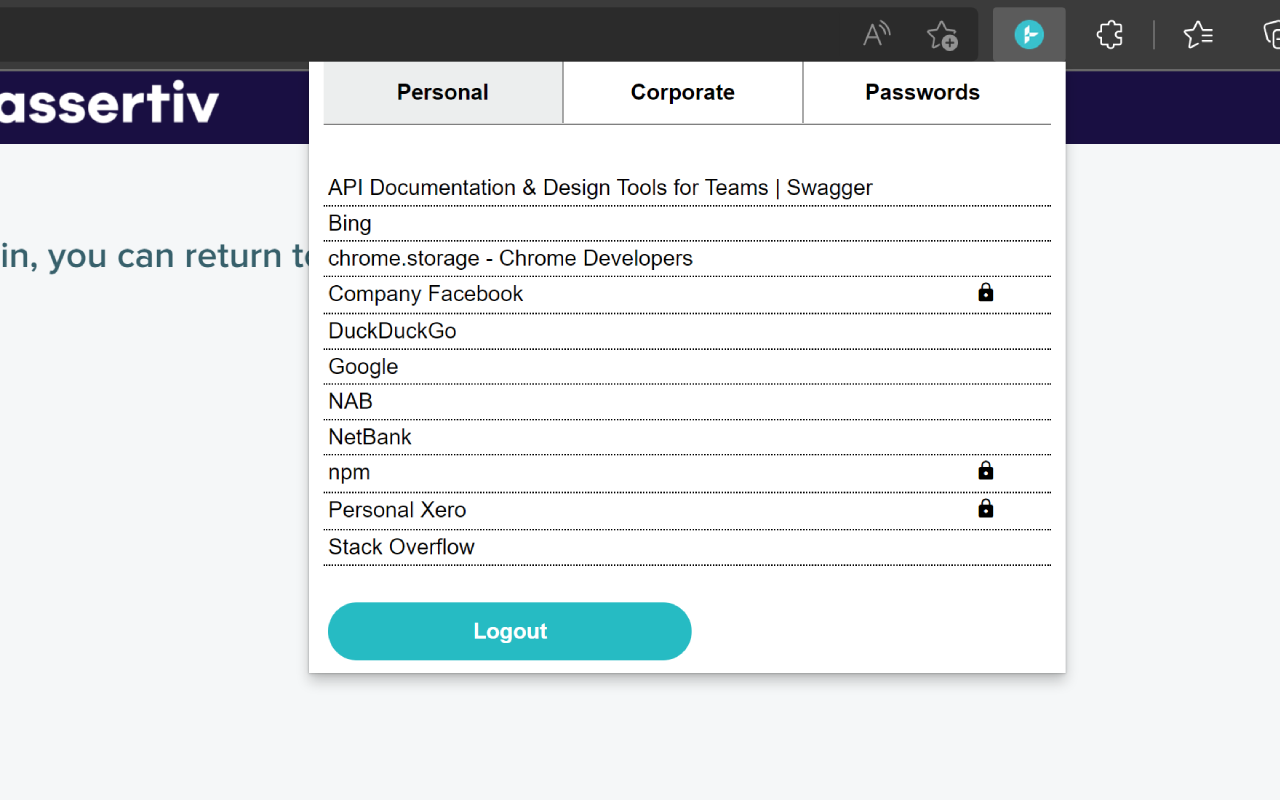1280x800 pixels.
Task: Switch to the Passwords tab
Action: [923, 92]
